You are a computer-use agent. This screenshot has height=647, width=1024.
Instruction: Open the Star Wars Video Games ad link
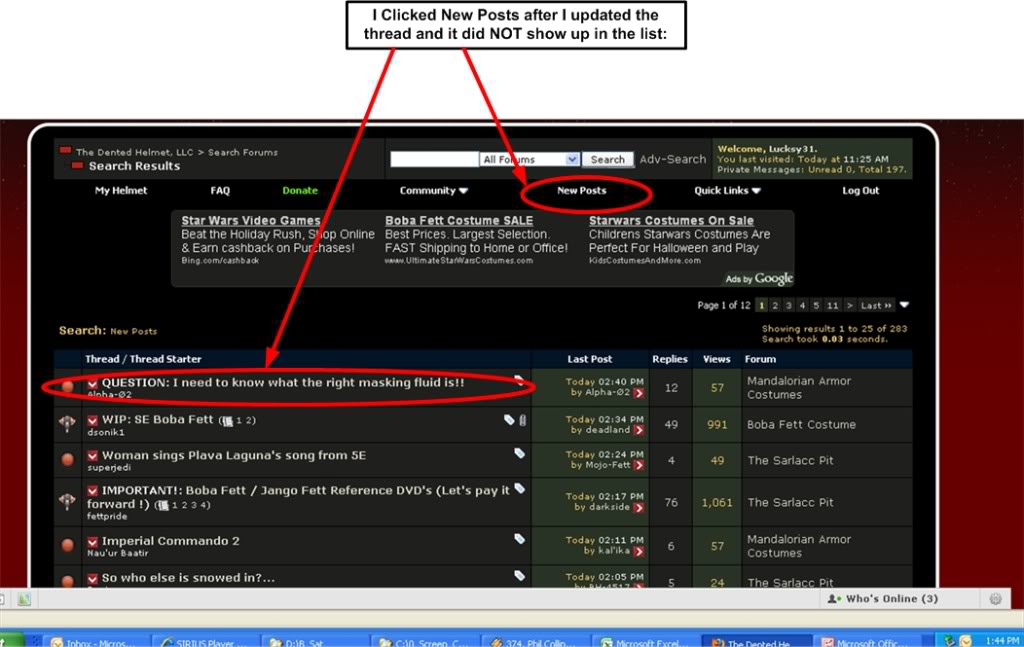pyautogui.click(x=251, y=221)
